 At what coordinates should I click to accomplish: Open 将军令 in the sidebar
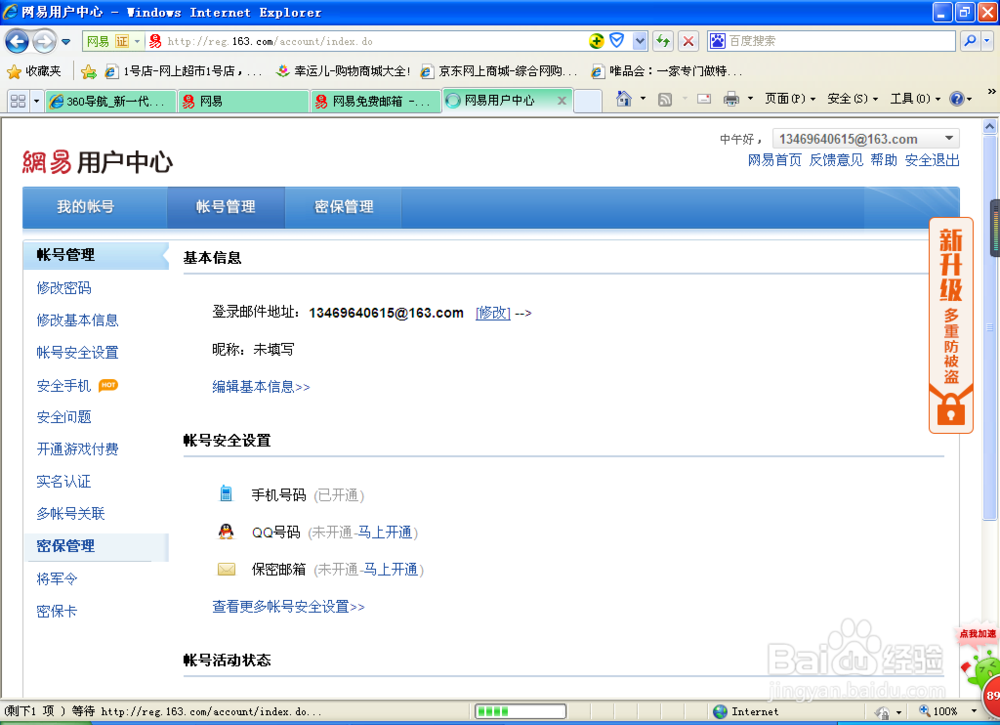[57, 579]
